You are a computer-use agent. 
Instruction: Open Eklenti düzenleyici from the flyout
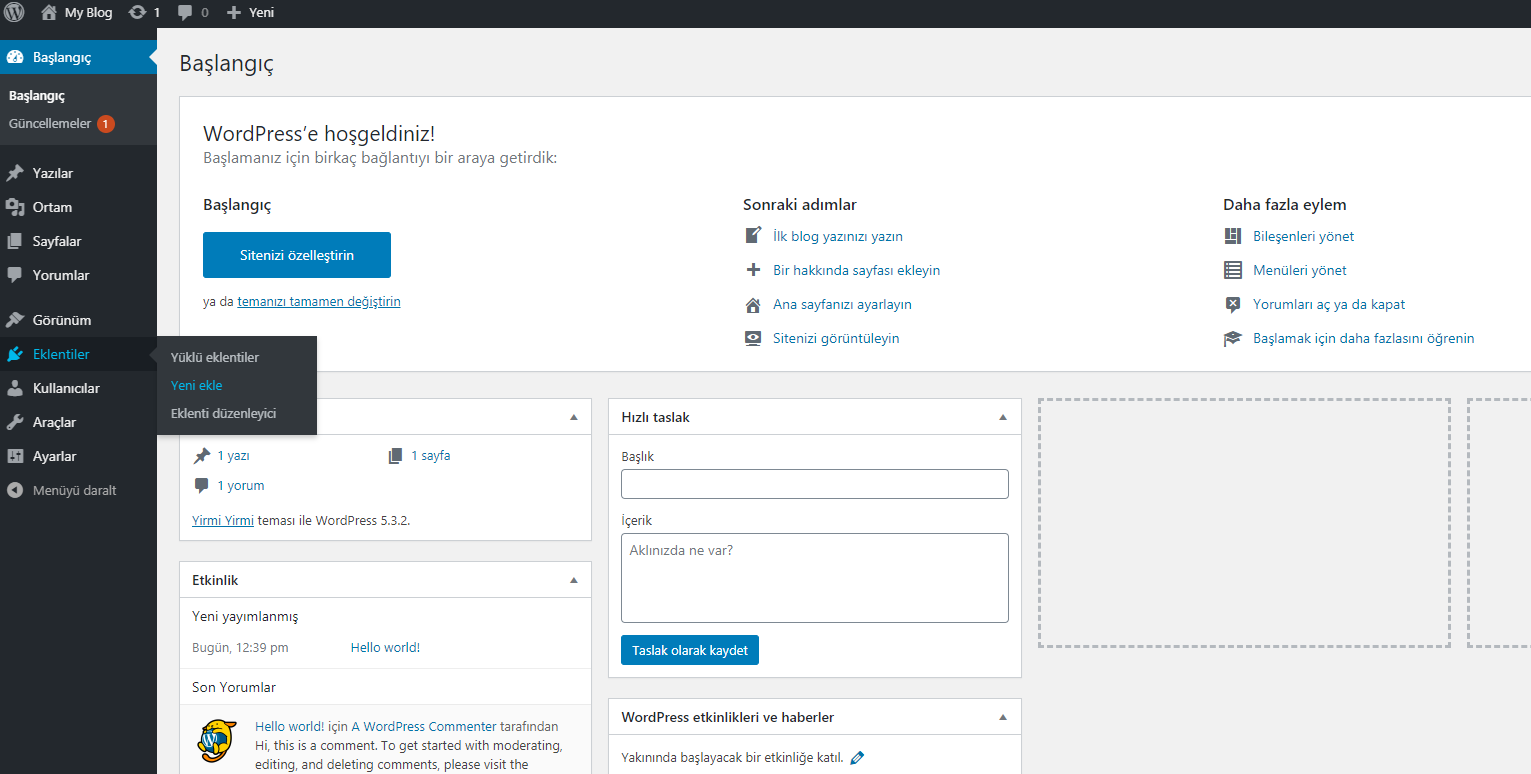pyautogui.click(x=223, y=413)
